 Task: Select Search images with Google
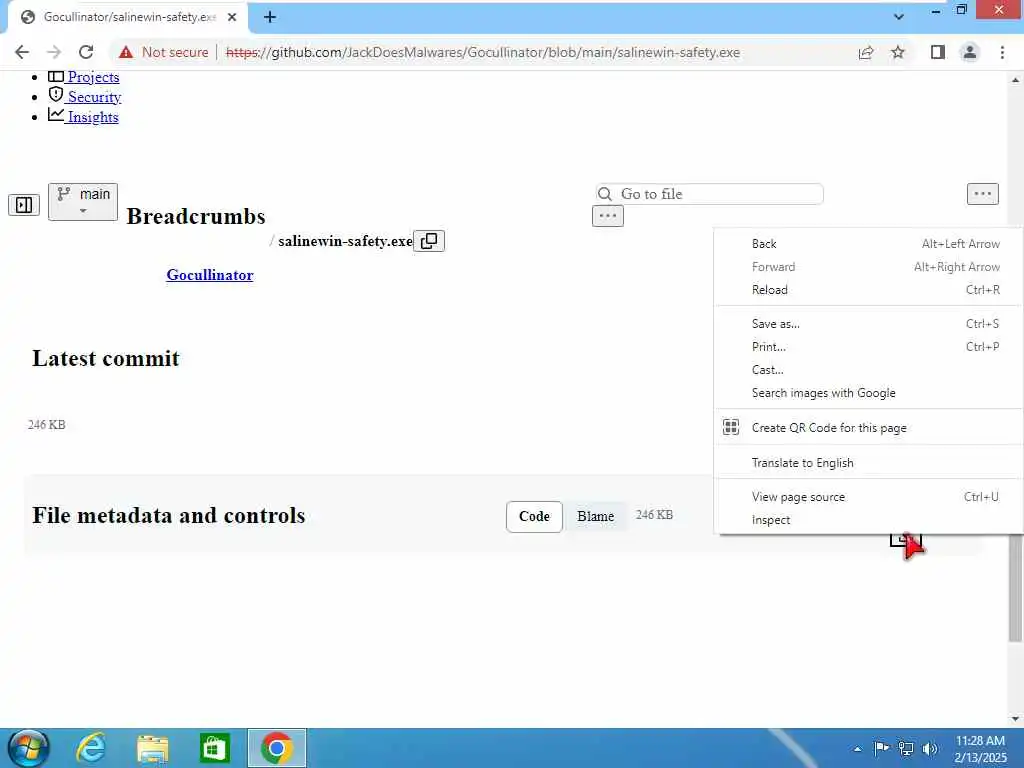(869, 393)
